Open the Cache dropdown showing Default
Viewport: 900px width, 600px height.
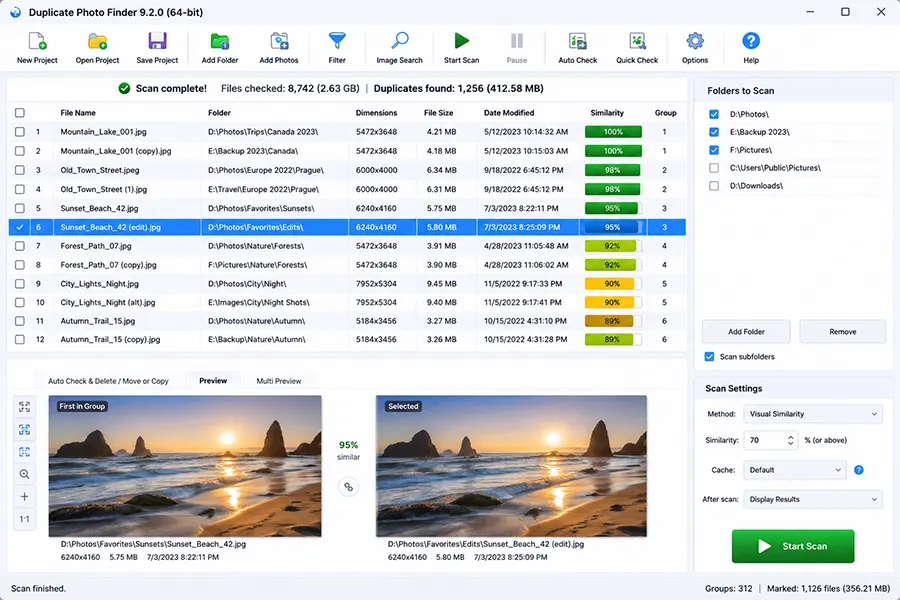tap(795, 470)
